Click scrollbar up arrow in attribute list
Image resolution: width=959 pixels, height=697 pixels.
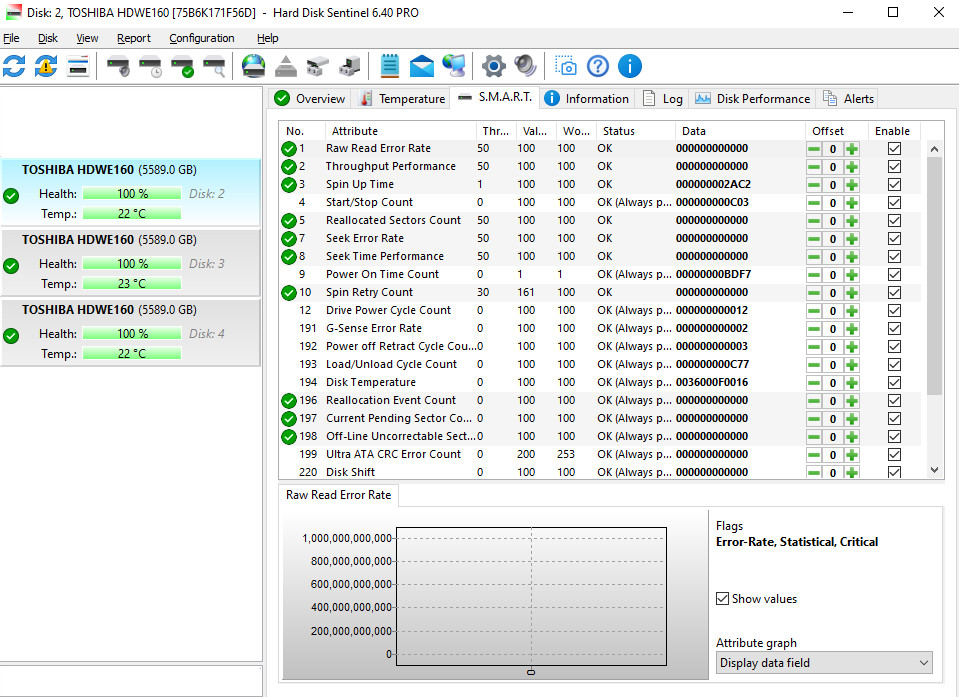[x=934, y=149]
